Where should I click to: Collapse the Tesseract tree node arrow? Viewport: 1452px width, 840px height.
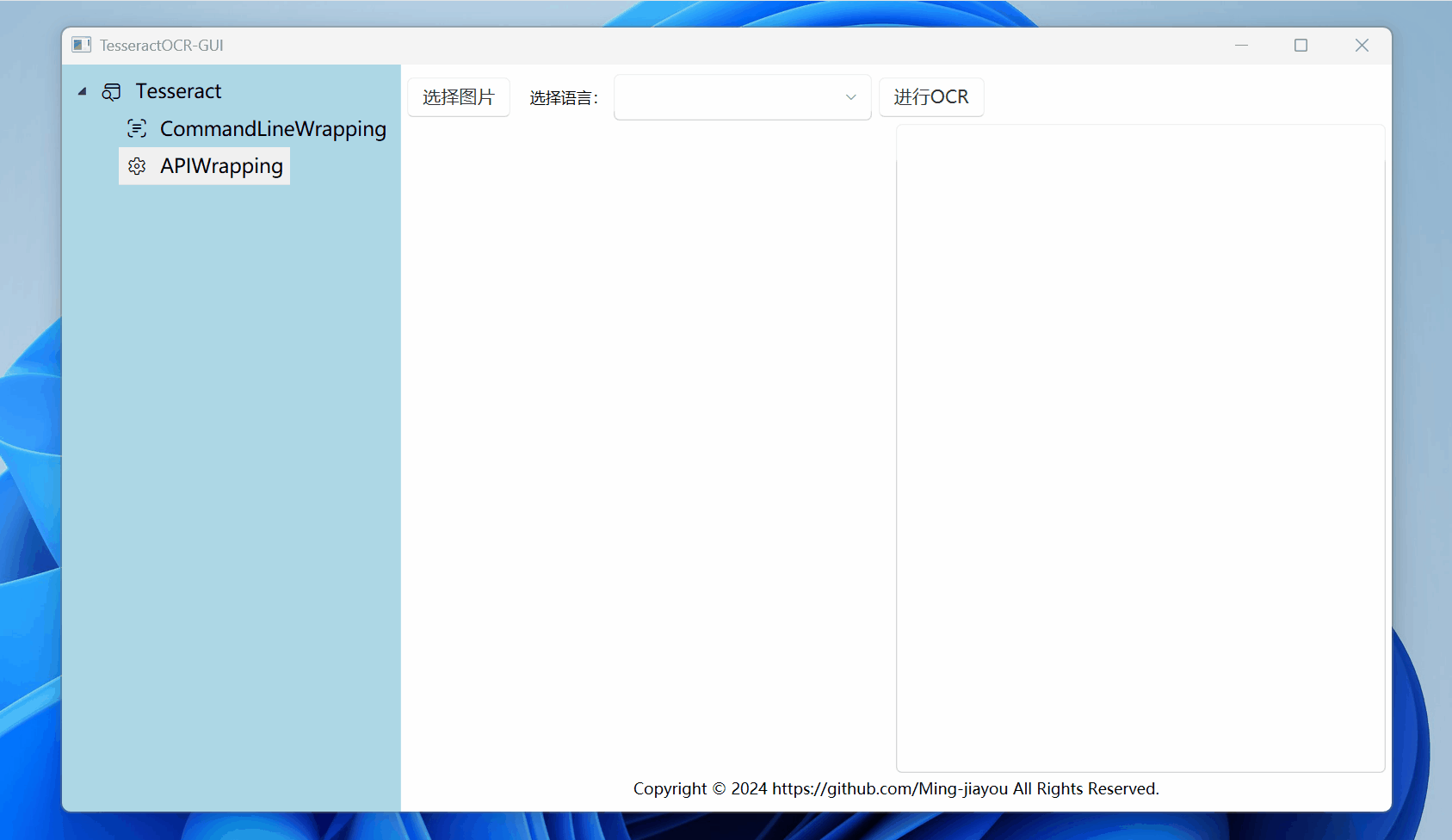tap(82, 91)
